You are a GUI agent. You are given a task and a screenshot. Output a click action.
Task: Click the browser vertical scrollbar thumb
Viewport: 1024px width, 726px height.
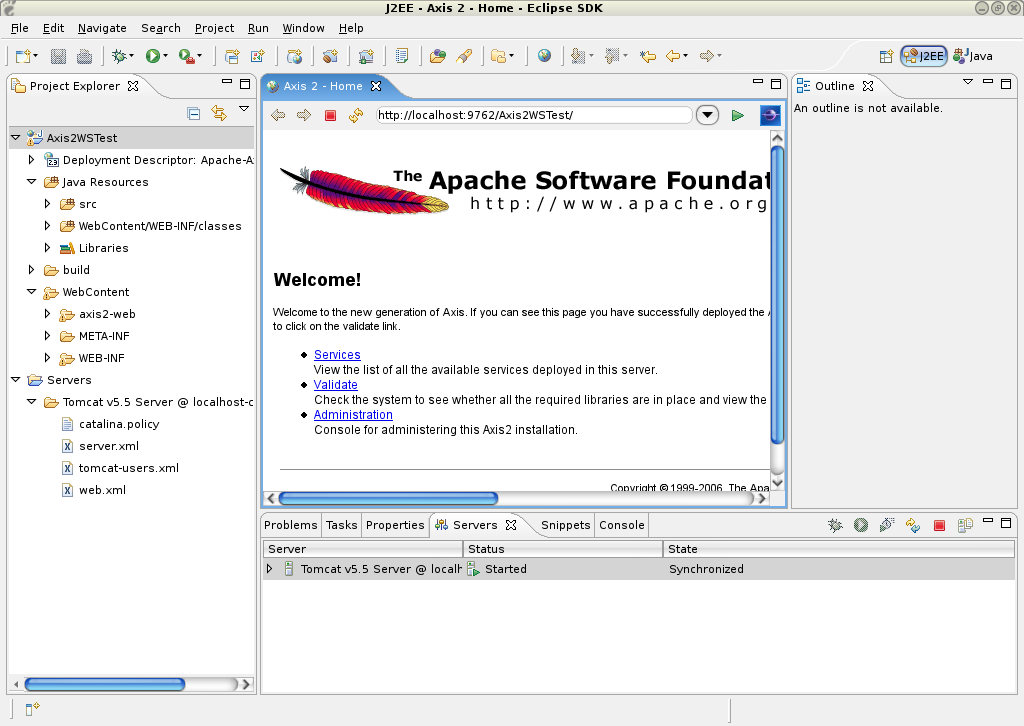[x=777, y=296]
